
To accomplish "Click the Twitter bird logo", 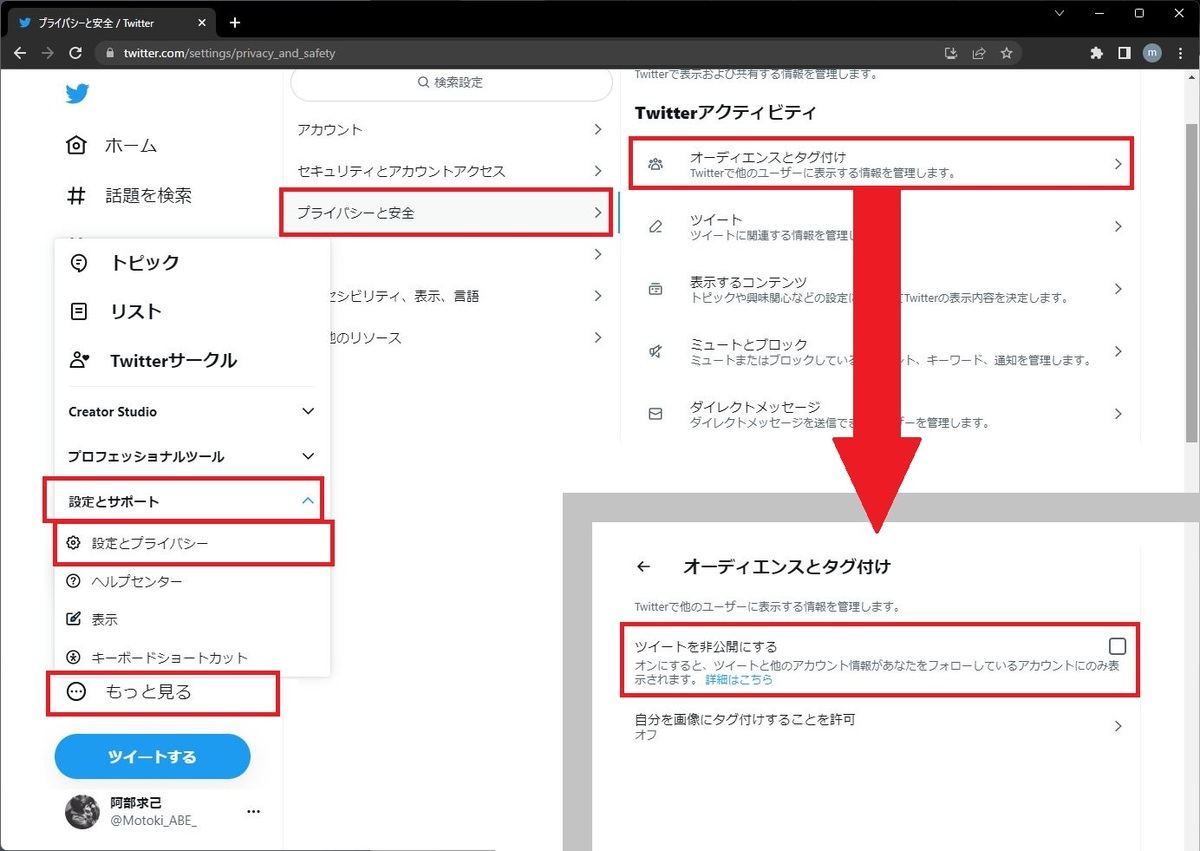I will point(77,94).
